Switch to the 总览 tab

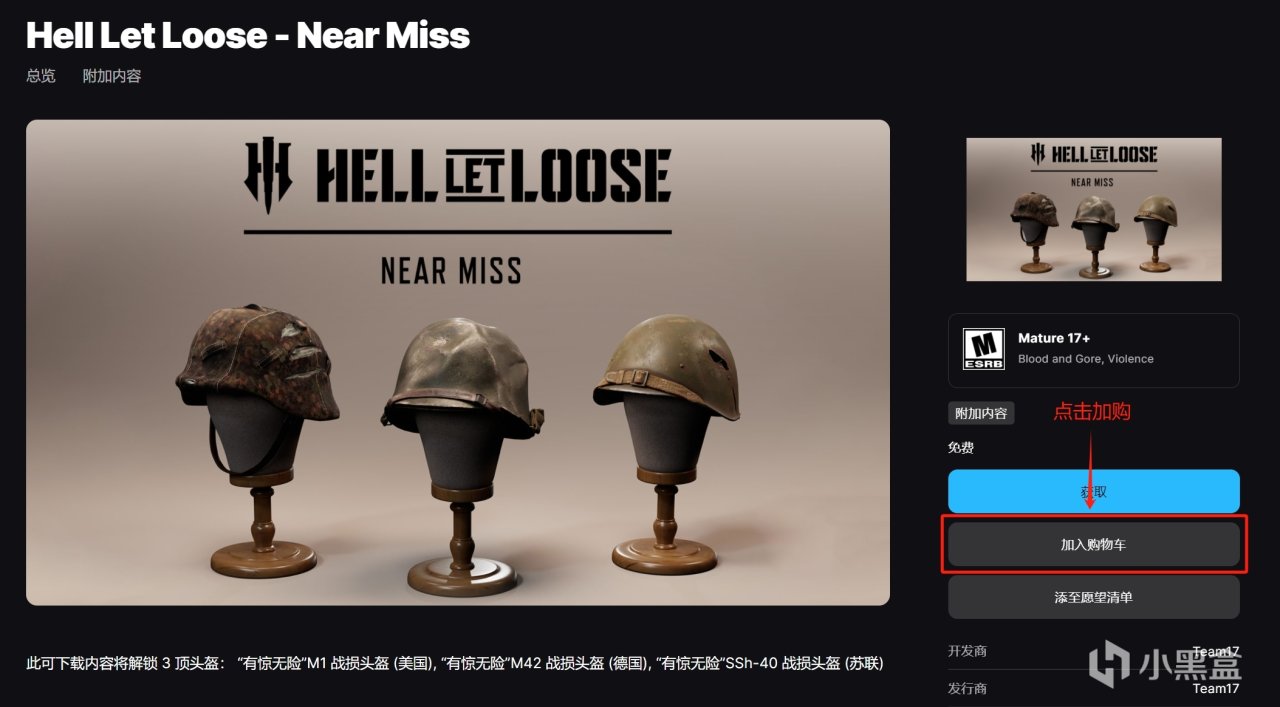pyautogui.click(x=41, y=76)
